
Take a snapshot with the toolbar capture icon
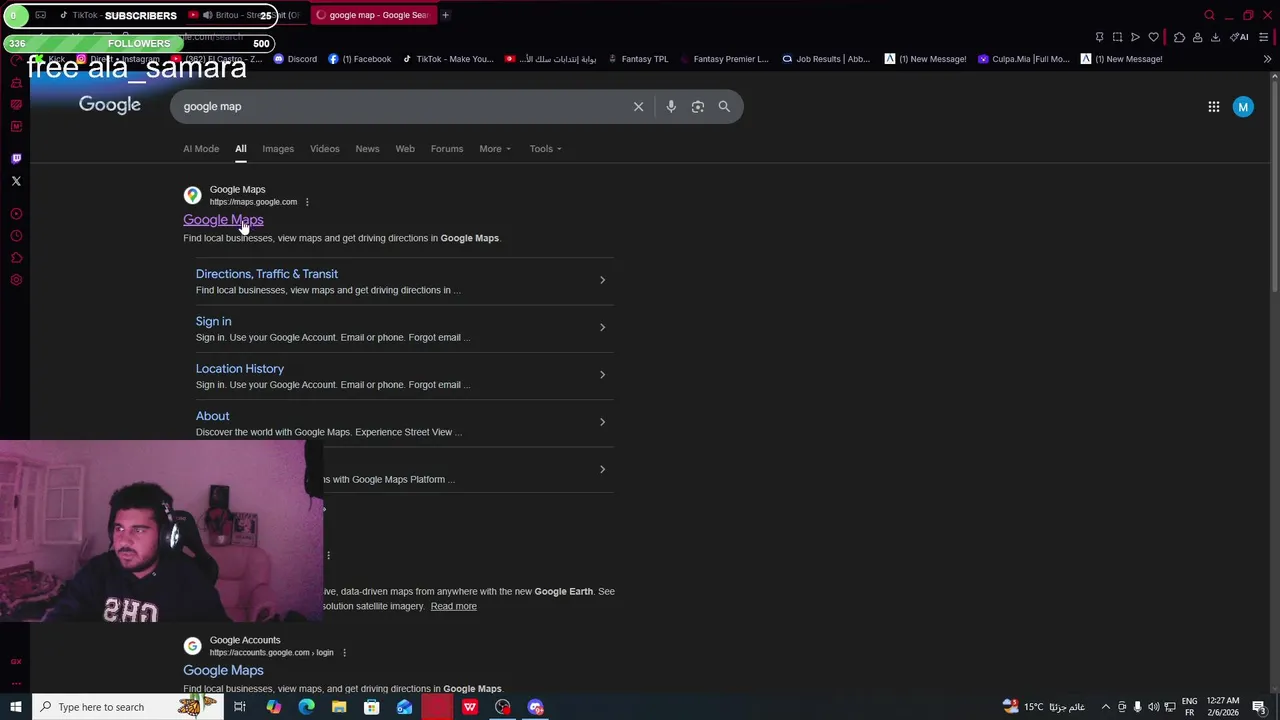pyautogui.click(x=1117, y=37)
